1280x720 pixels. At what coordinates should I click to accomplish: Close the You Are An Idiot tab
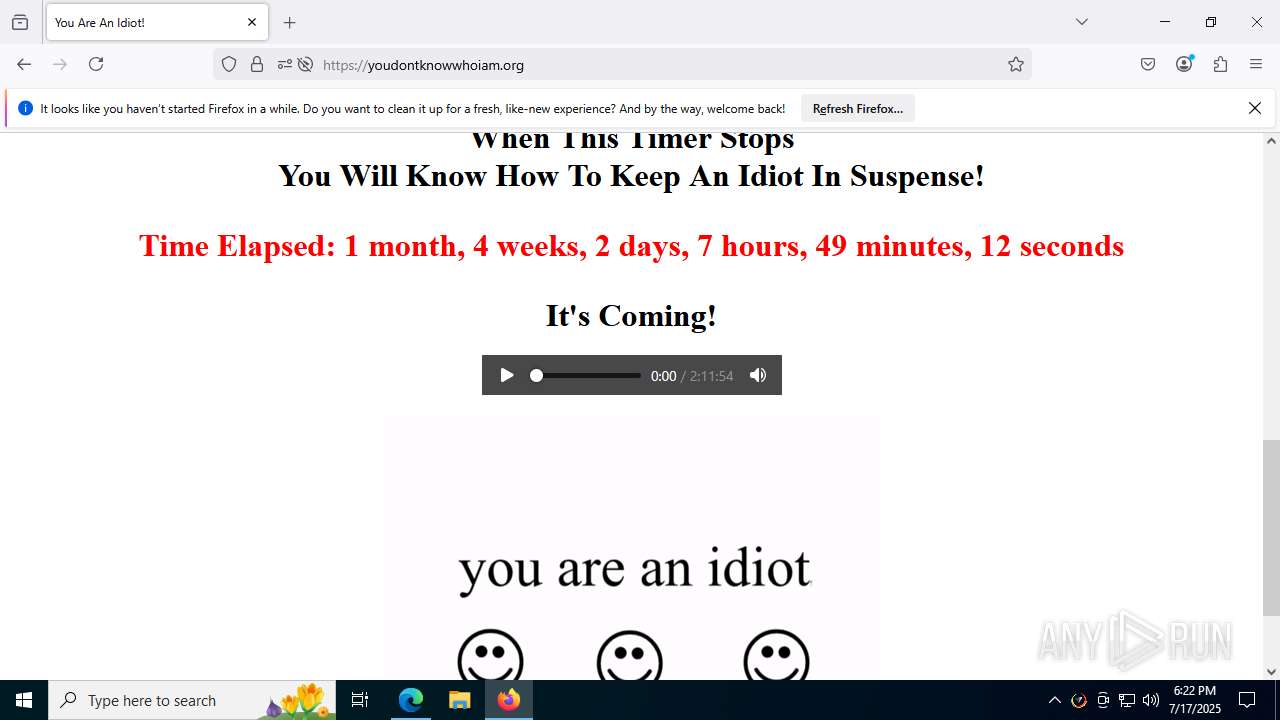coord(252,22)
